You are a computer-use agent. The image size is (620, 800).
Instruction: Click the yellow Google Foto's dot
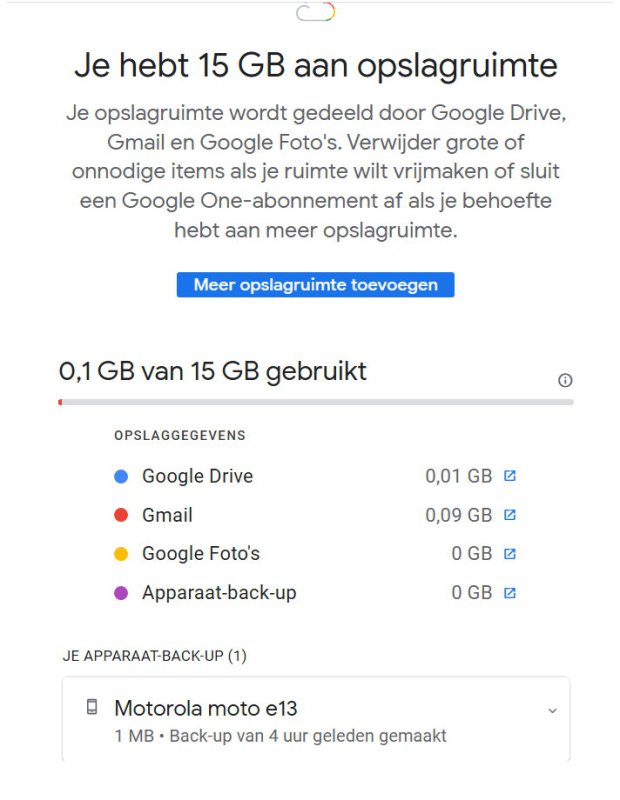(x=121, y=554)
